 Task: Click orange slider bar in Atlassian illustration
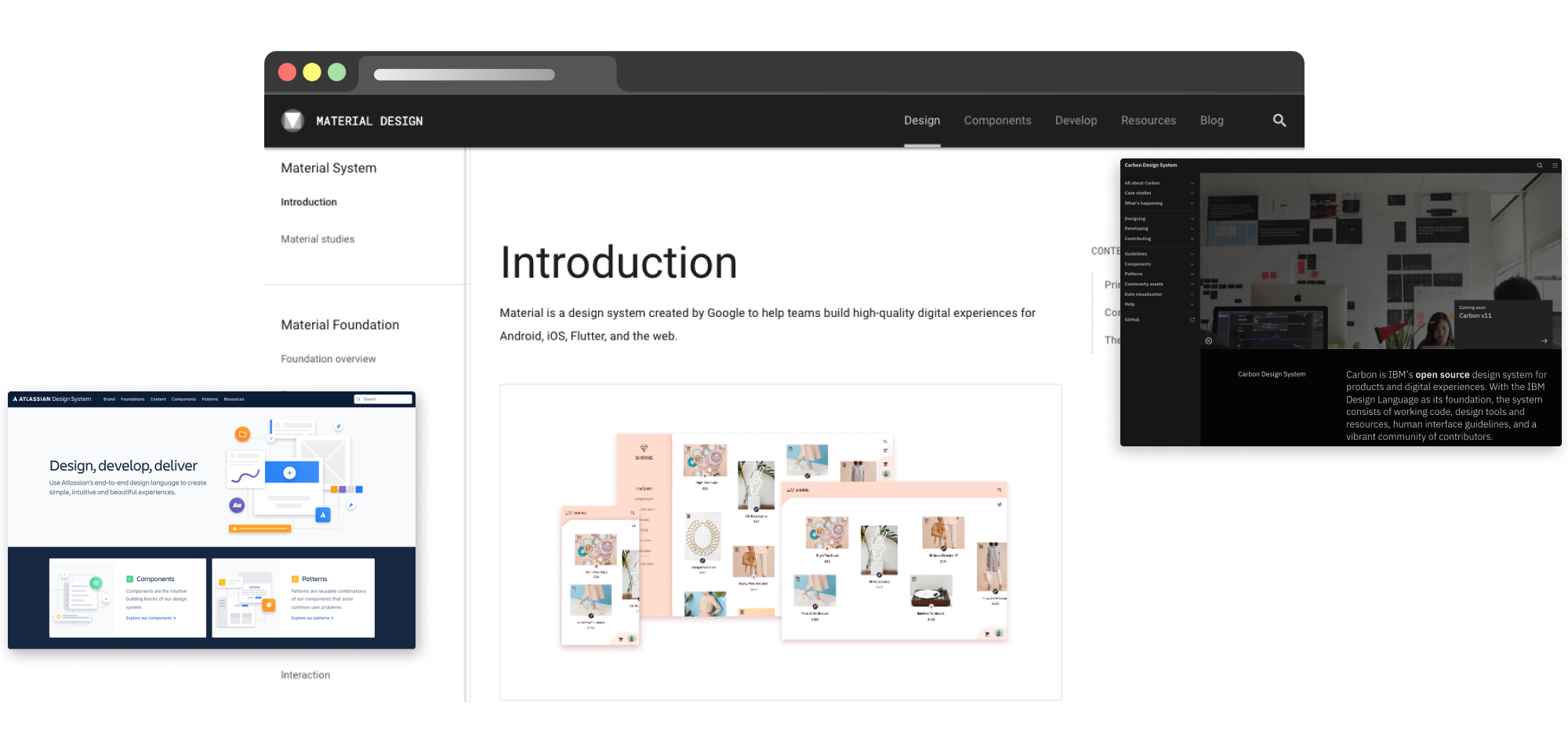tap(260, 529)
